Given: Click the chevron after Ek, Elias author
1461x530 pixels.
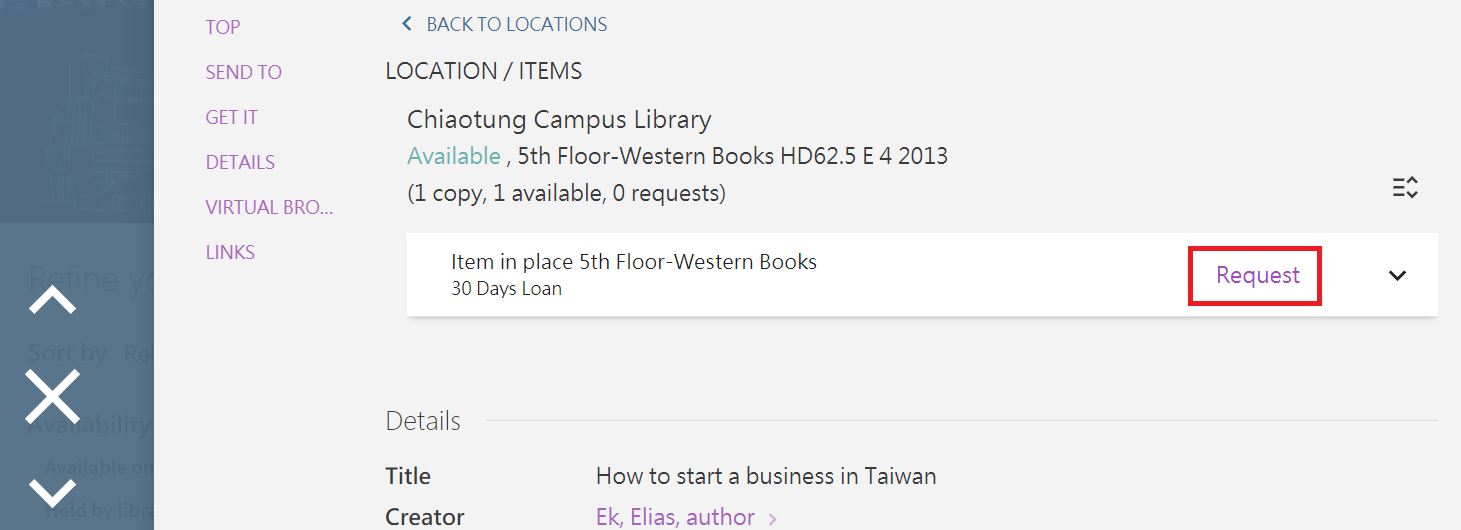Looking at the screenshot, I should 773,518.
